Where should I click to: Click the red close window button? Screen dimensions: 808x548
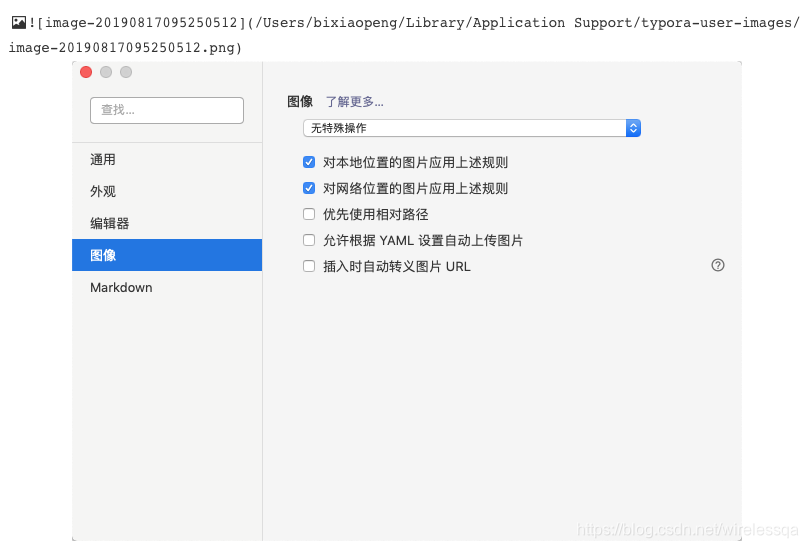pyautogui.click(x=86, y=72)
